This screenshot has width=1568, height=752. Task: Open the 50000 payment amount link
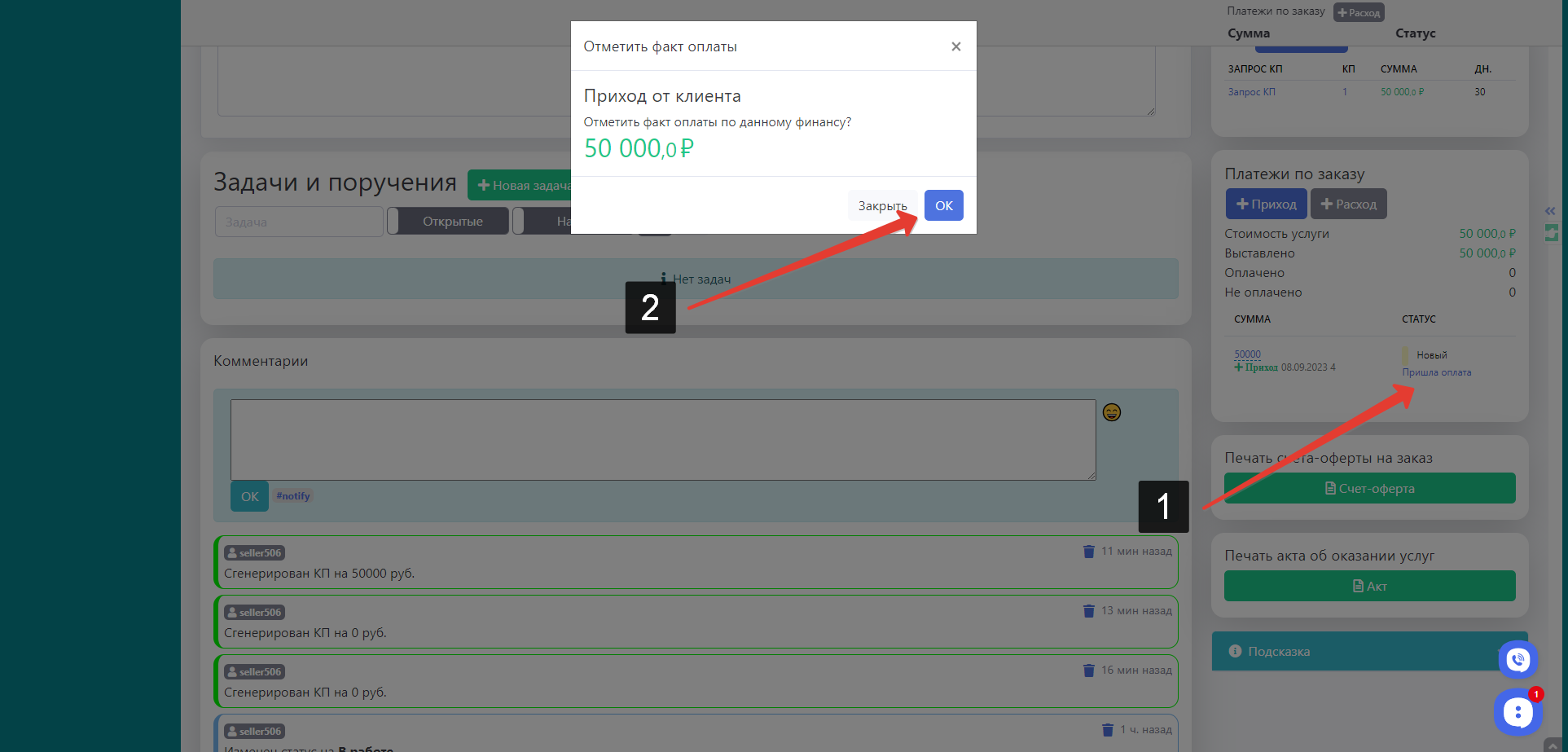1247,354
